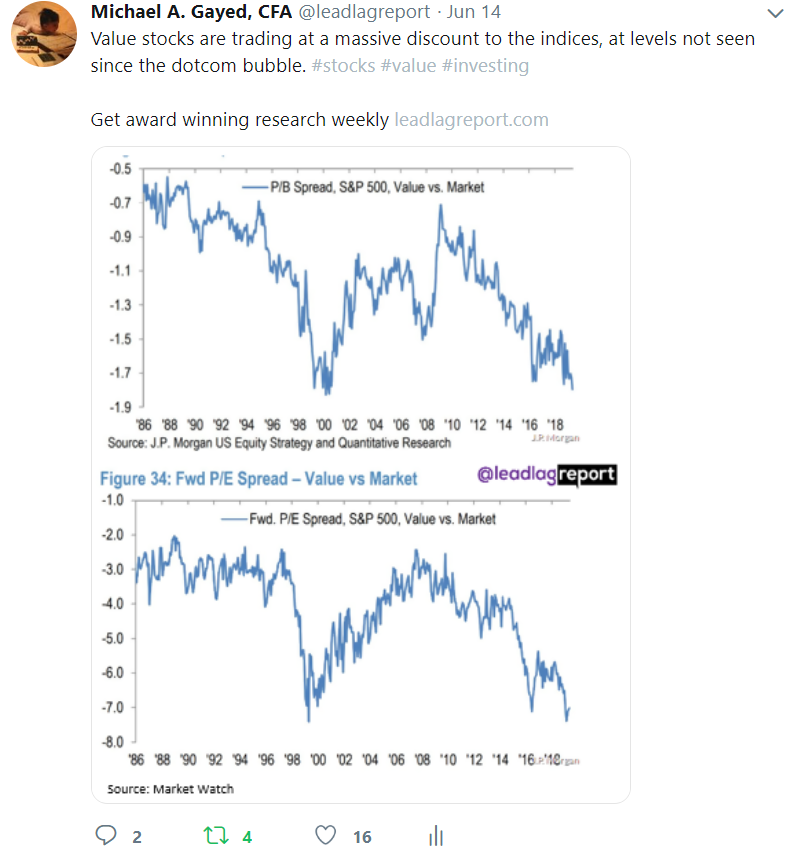
Task: Visit the leadlagreport.com link
Action: click(x=471, y=120)
